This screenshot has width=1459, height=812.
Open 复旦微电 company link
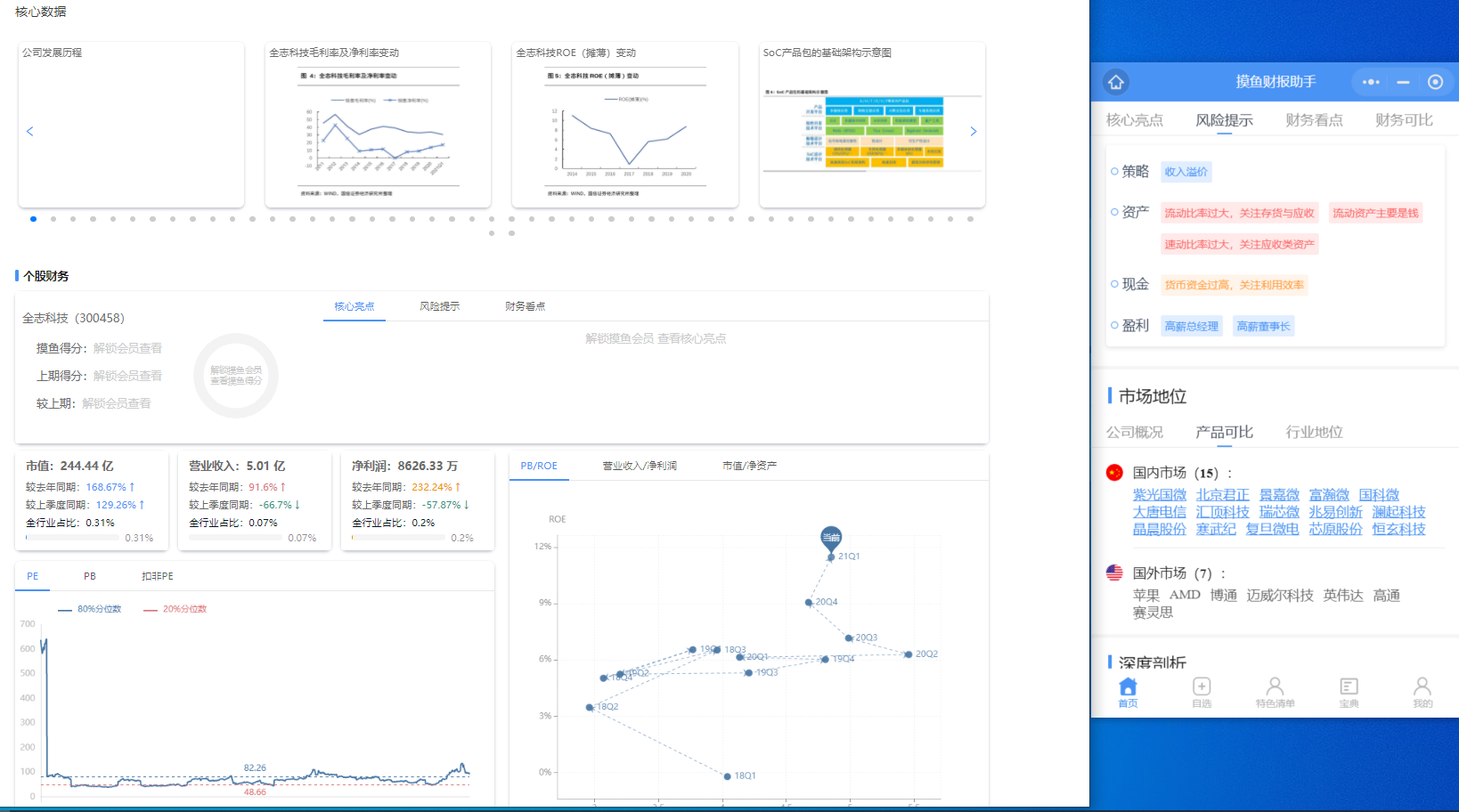[x=1273, y=529]
